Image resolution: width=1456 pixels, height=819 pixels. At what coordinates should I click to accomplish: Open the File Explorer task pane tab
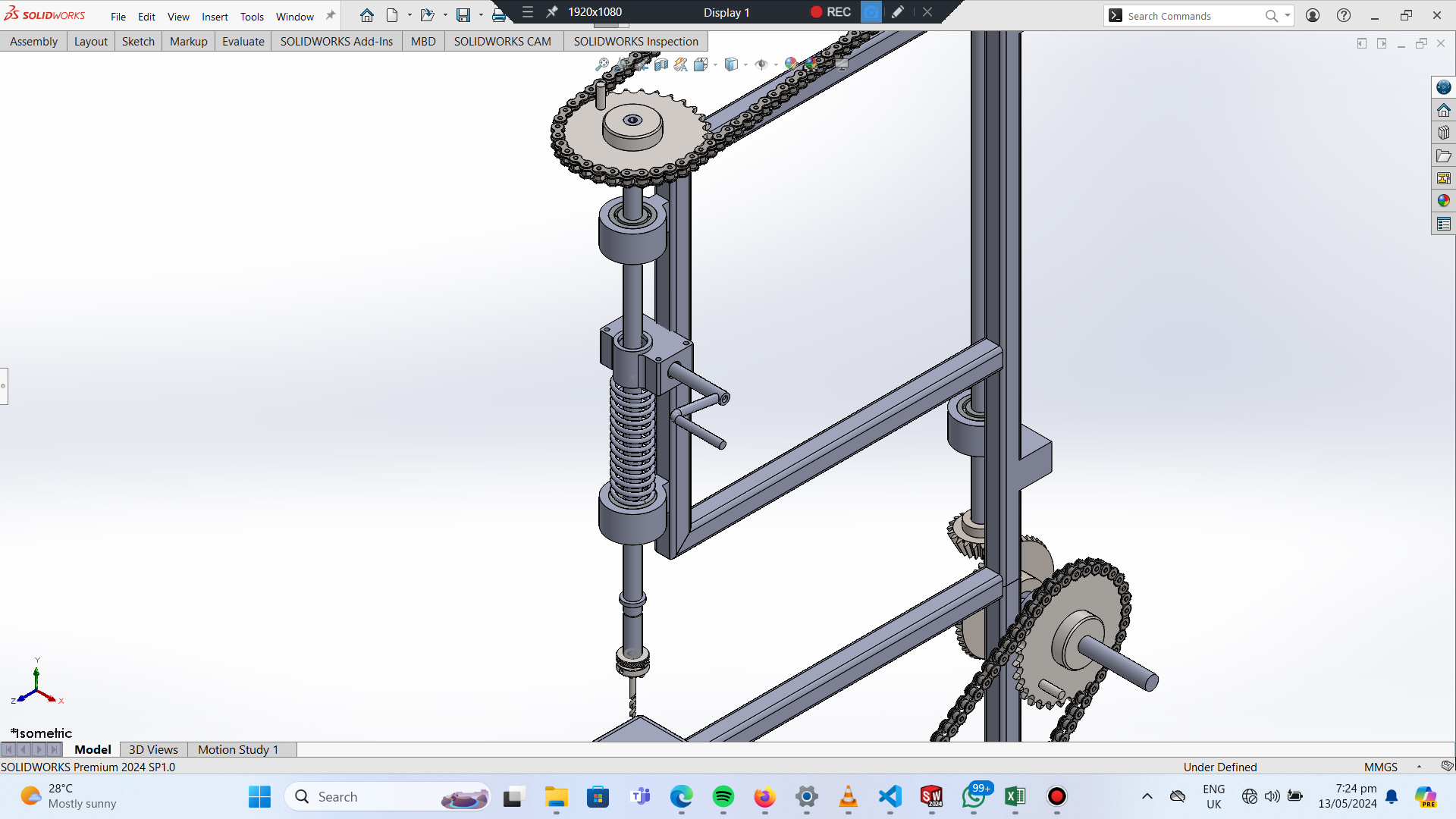1443,155
